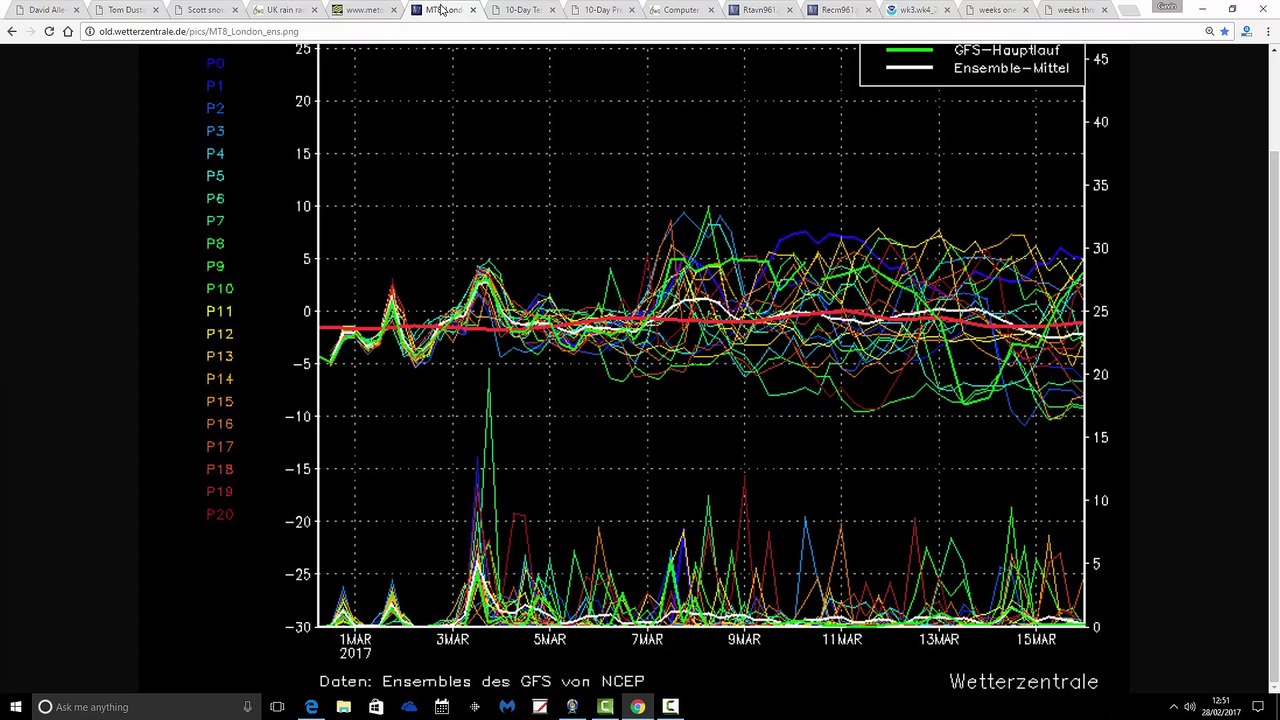Screen dimensions: 1280x720
Task: Bookmark this page with the star icon
Action: (1224, 31)
